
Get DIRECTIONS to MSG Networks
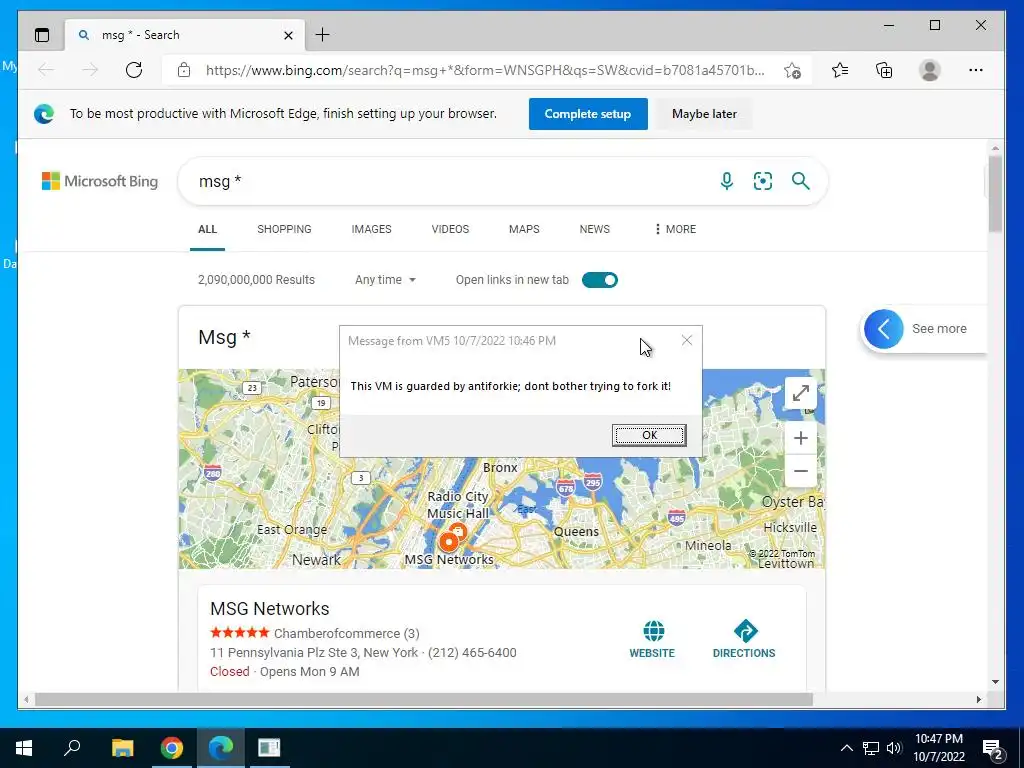coord(744,639)
